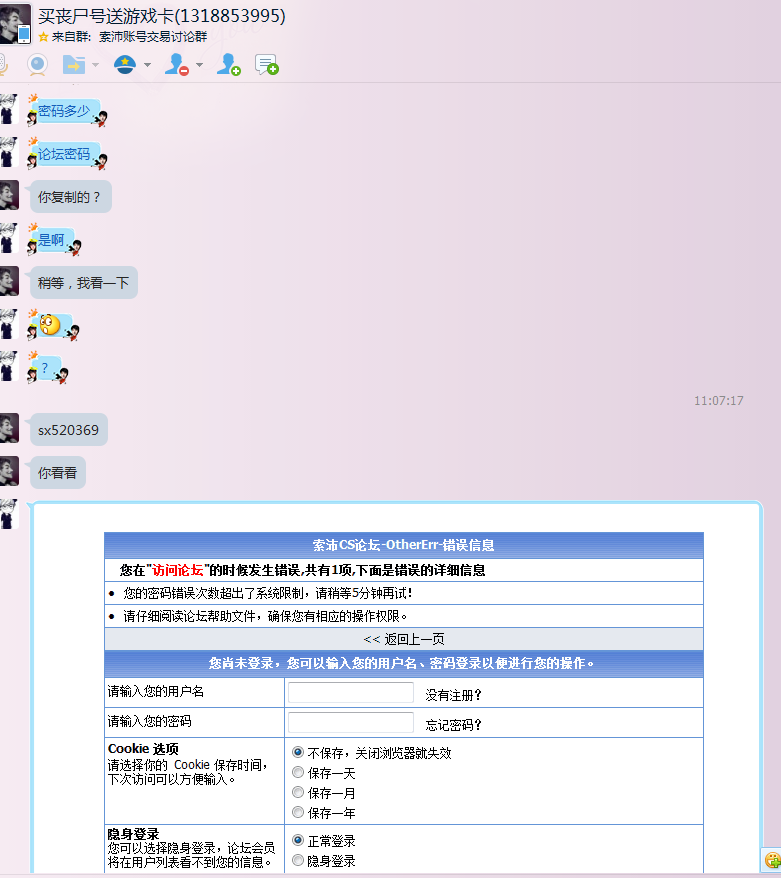Click the emoji icon at bottom right corner
This screenshot has height=878, width=781.
coord(771,859)
